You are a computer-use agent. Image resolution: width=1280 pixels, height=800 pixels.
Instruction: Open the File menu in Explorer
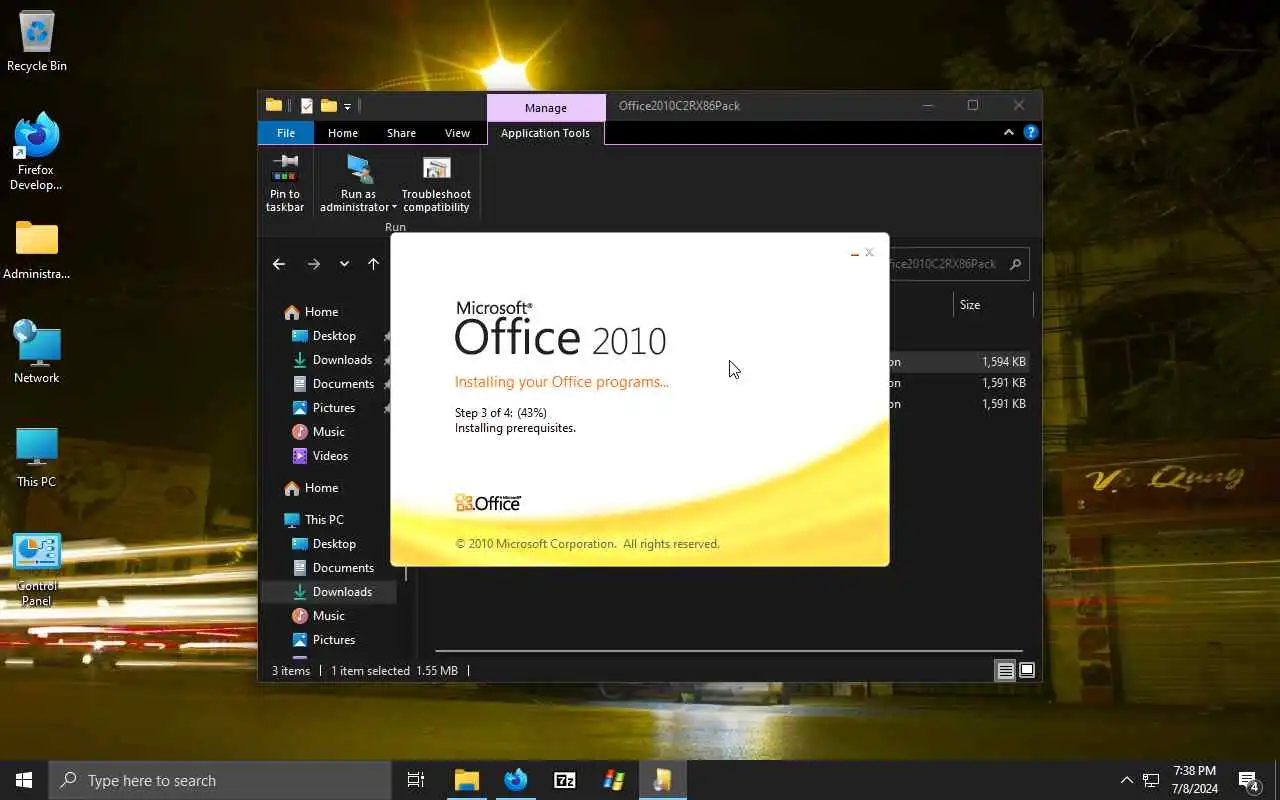coord(286,133)
